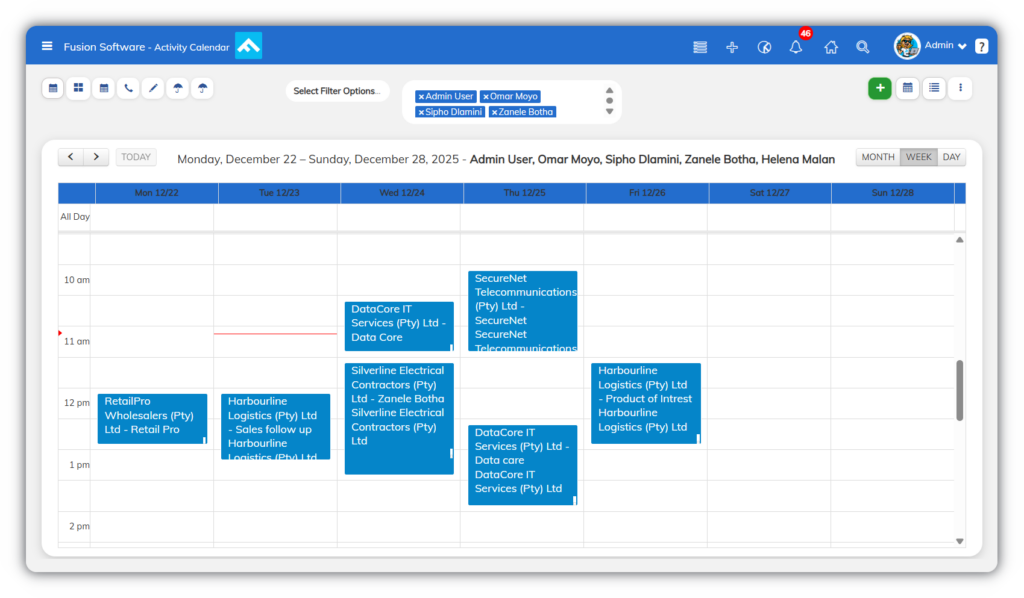
Task: Add new activity with green plus button
Action: (x=880, y=88)
